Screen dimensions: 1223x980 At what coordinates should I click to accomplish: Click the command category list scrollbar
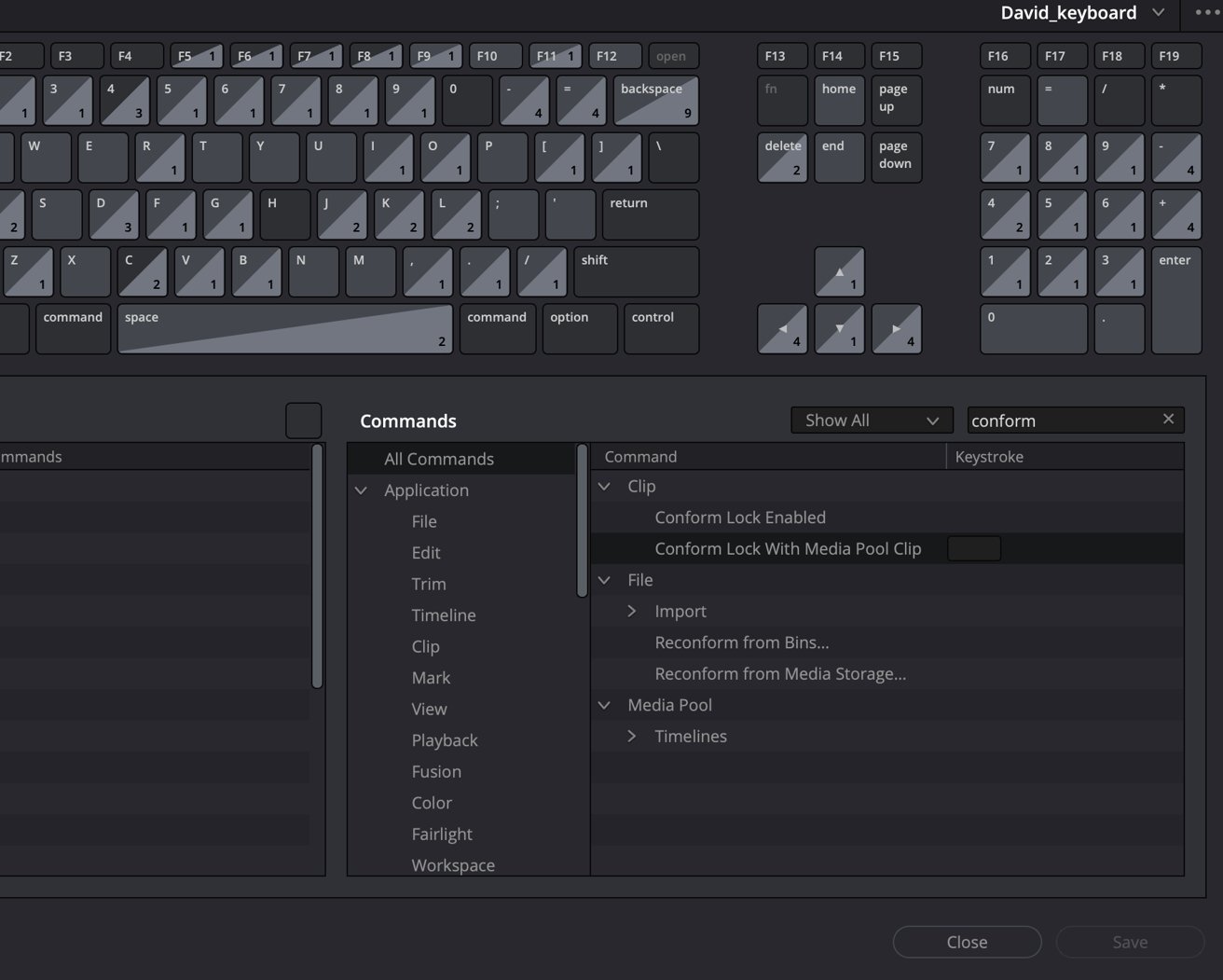(x=583, y=520)
